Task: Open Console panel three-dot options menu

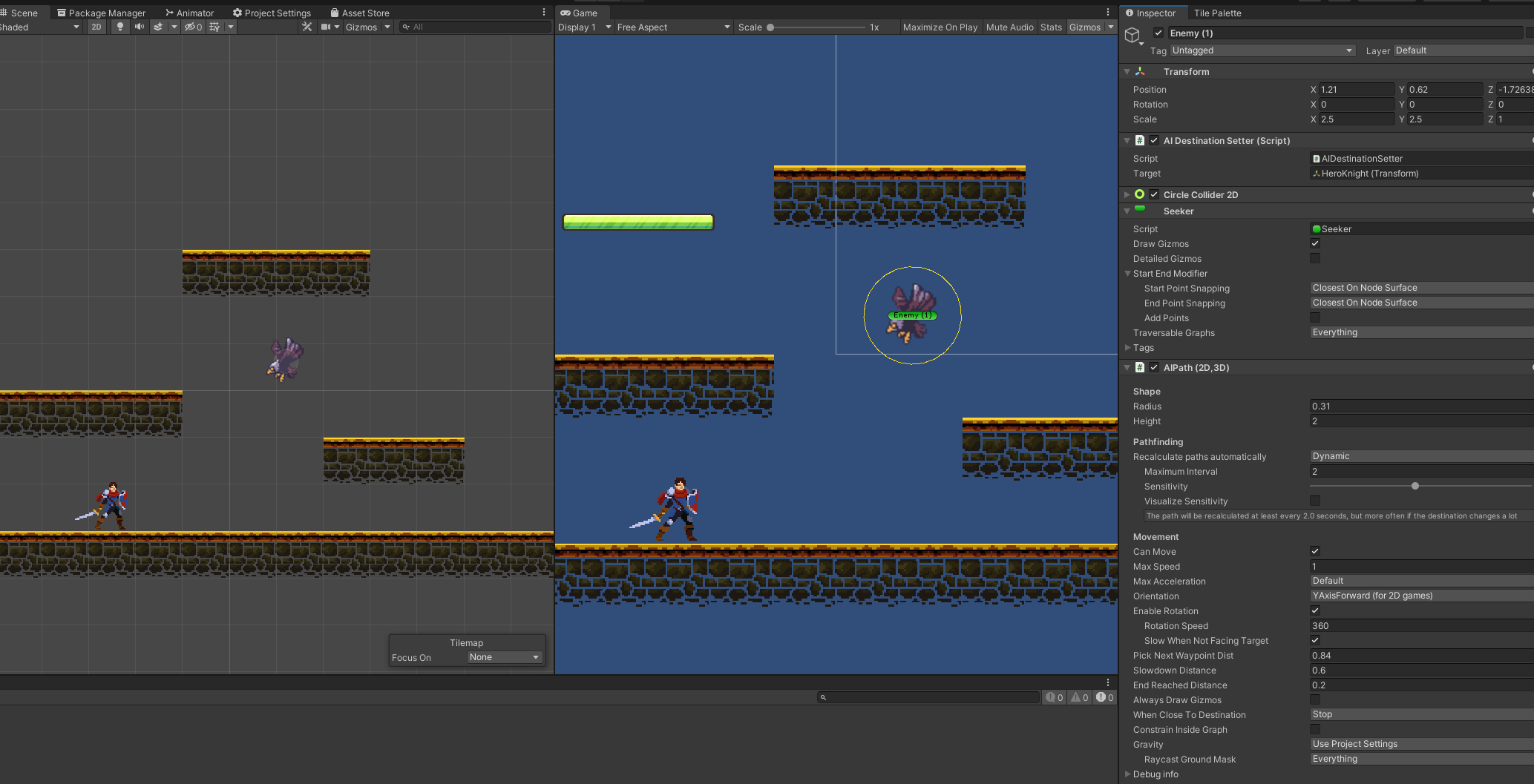Action: tap(1108, 682)
